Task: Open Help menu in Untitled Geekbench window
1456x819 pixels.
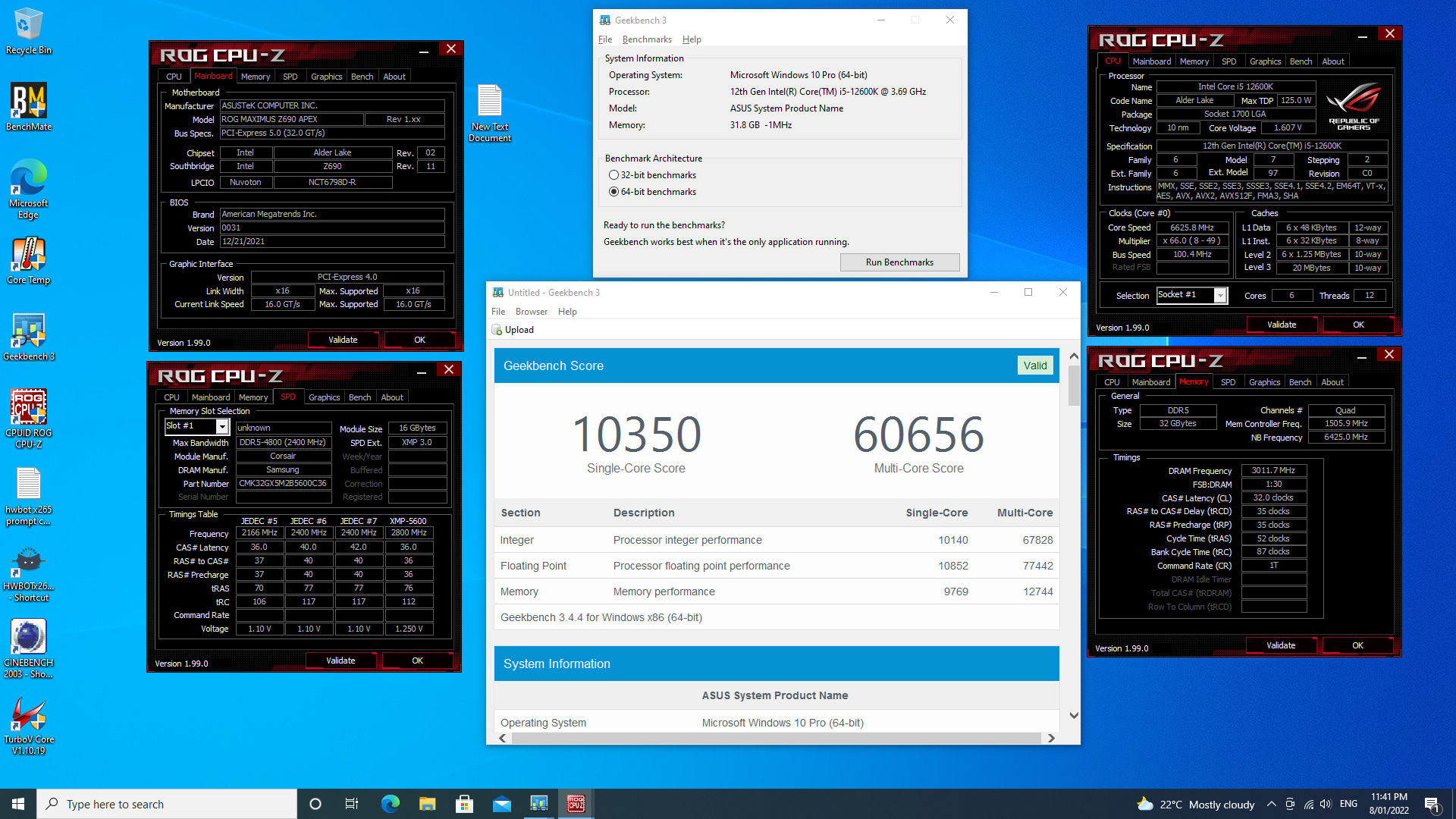Action: [x=567, y=312]
